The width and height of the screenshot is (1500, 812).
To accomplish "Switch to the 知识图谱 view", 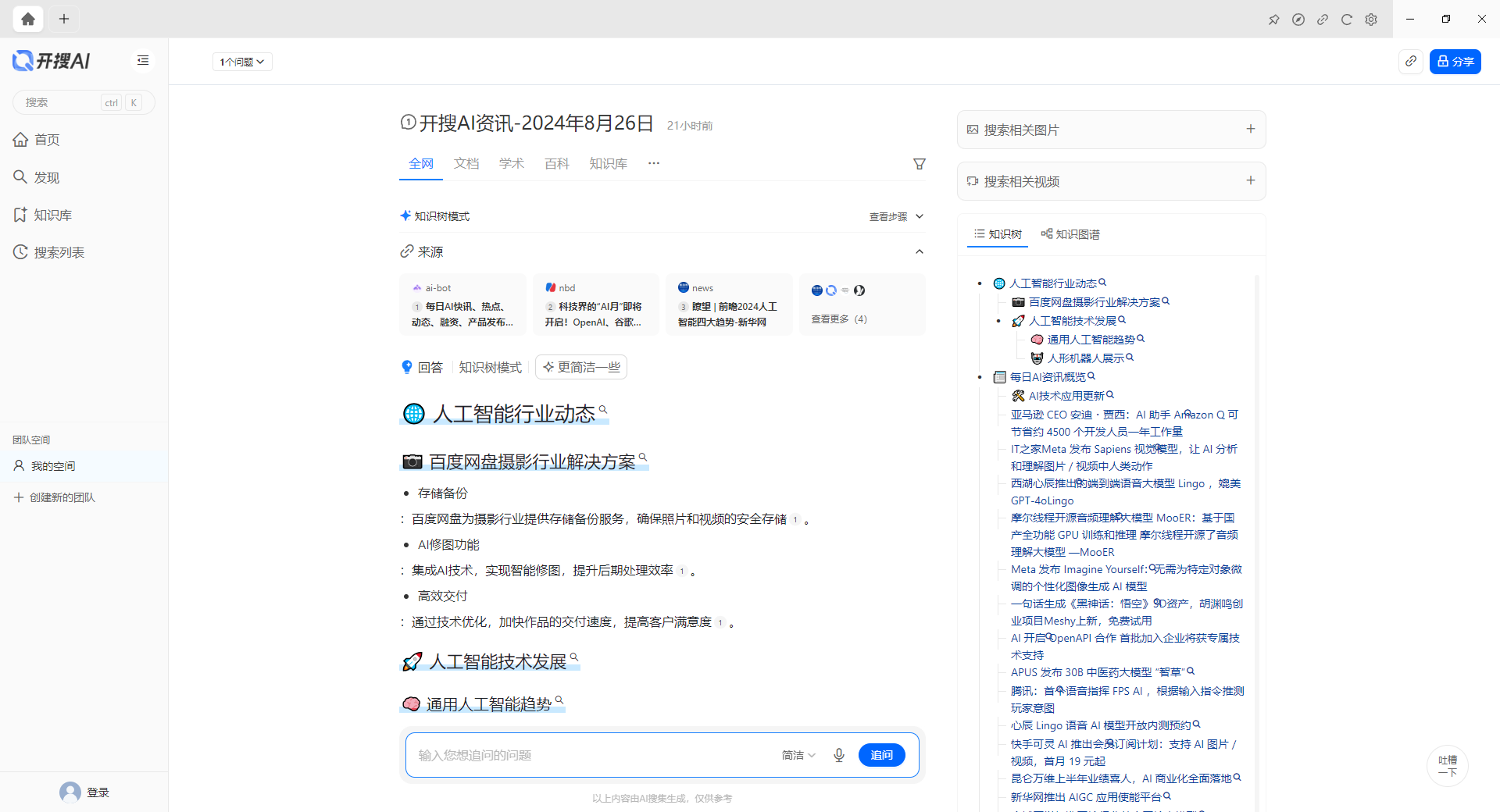I will click(x=1070, y=233).
